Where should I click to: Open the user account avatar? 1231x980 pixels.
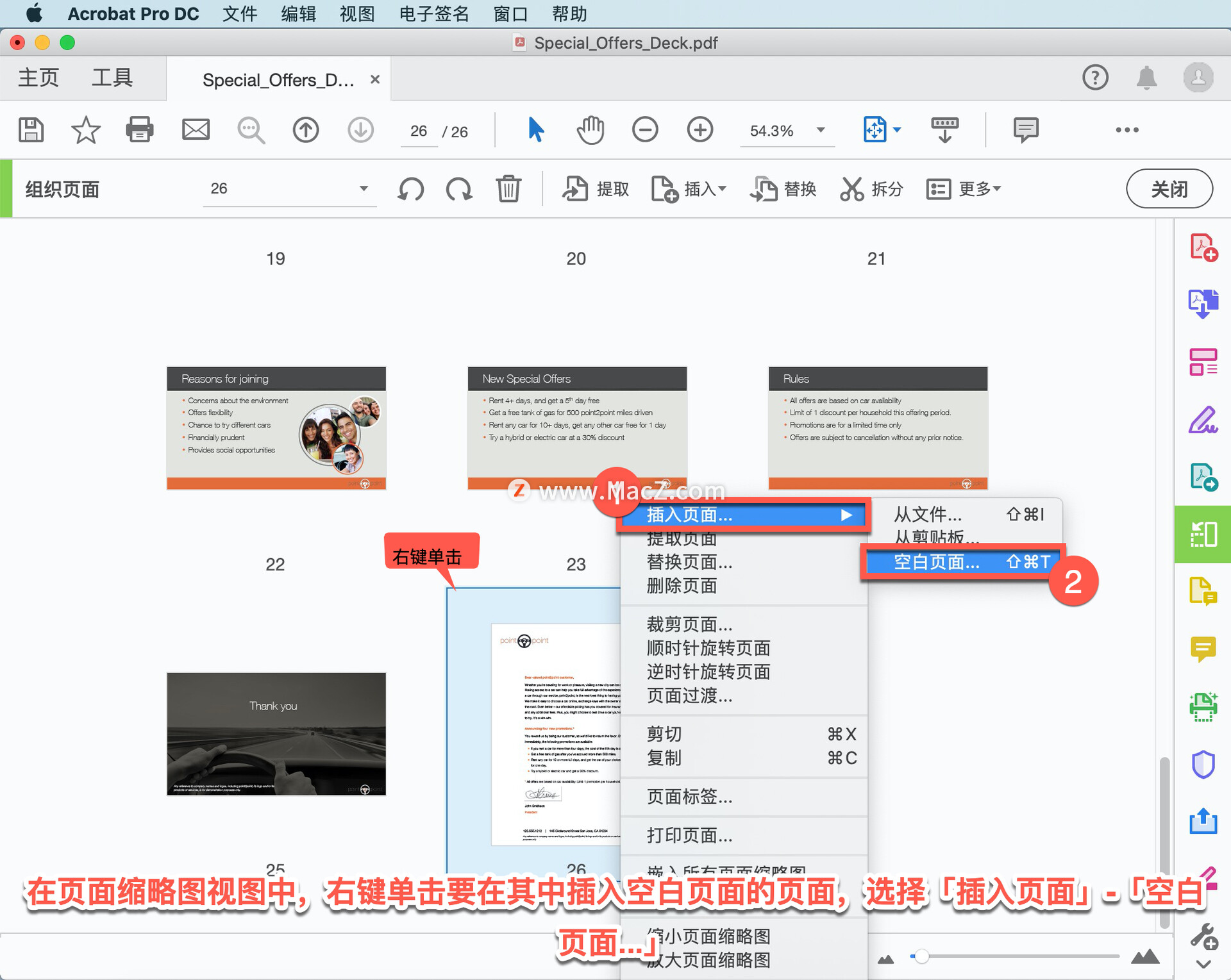1198,78
